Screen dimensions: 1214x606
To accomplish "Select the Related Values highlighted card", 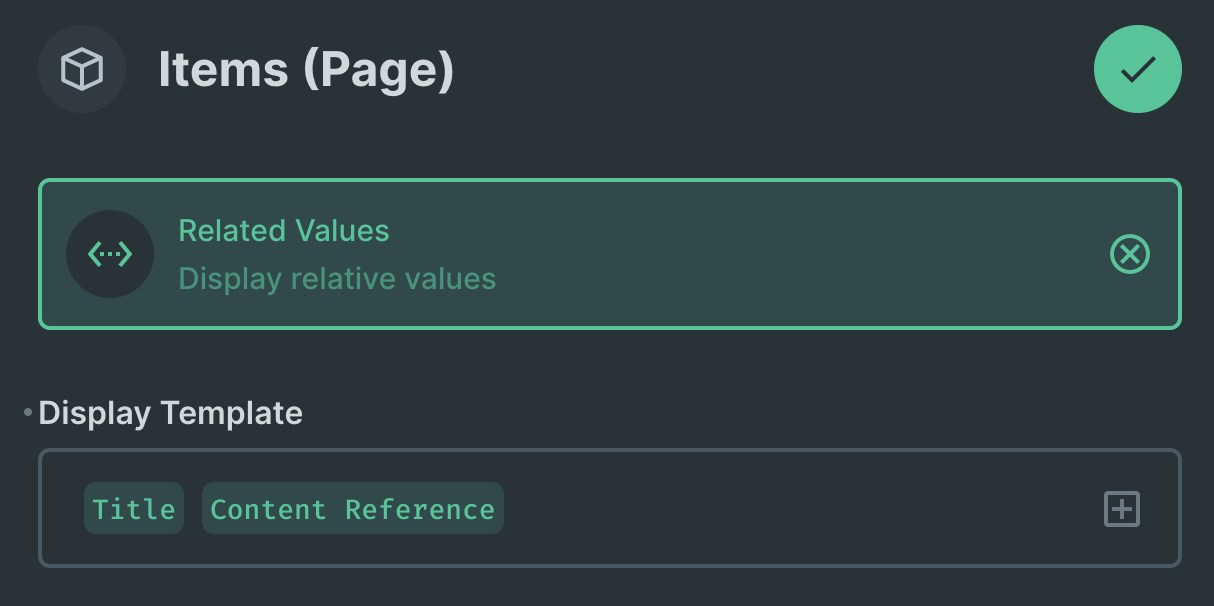I will (x=610, y=254).
